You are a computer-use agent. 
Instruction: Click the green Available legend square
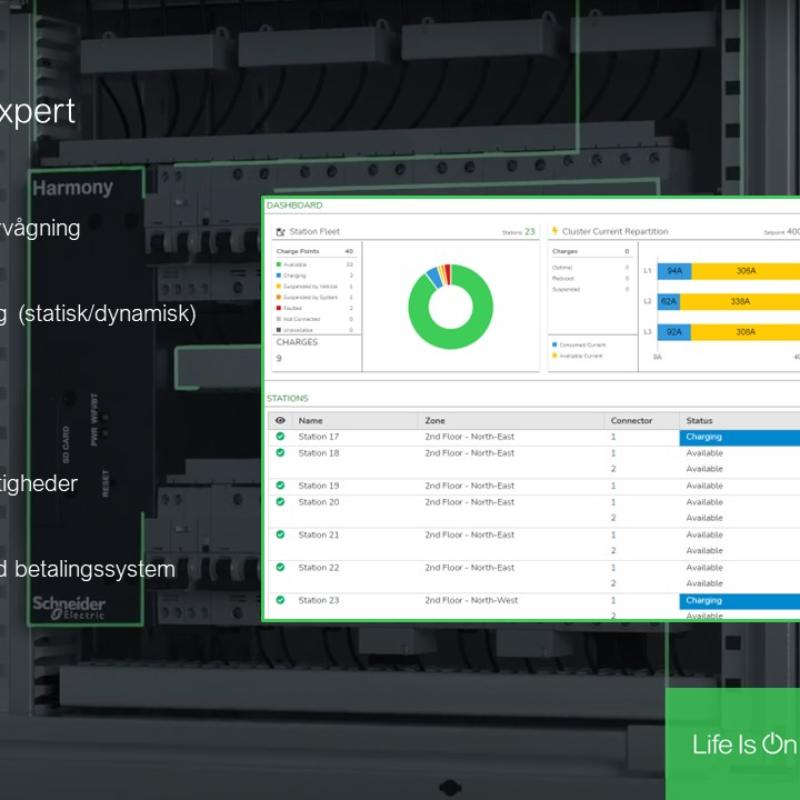click(279, 264)
